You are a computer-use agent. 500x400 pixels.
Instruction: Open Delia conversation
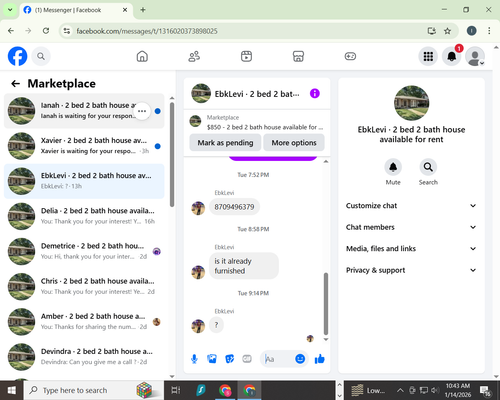point(84,216)
